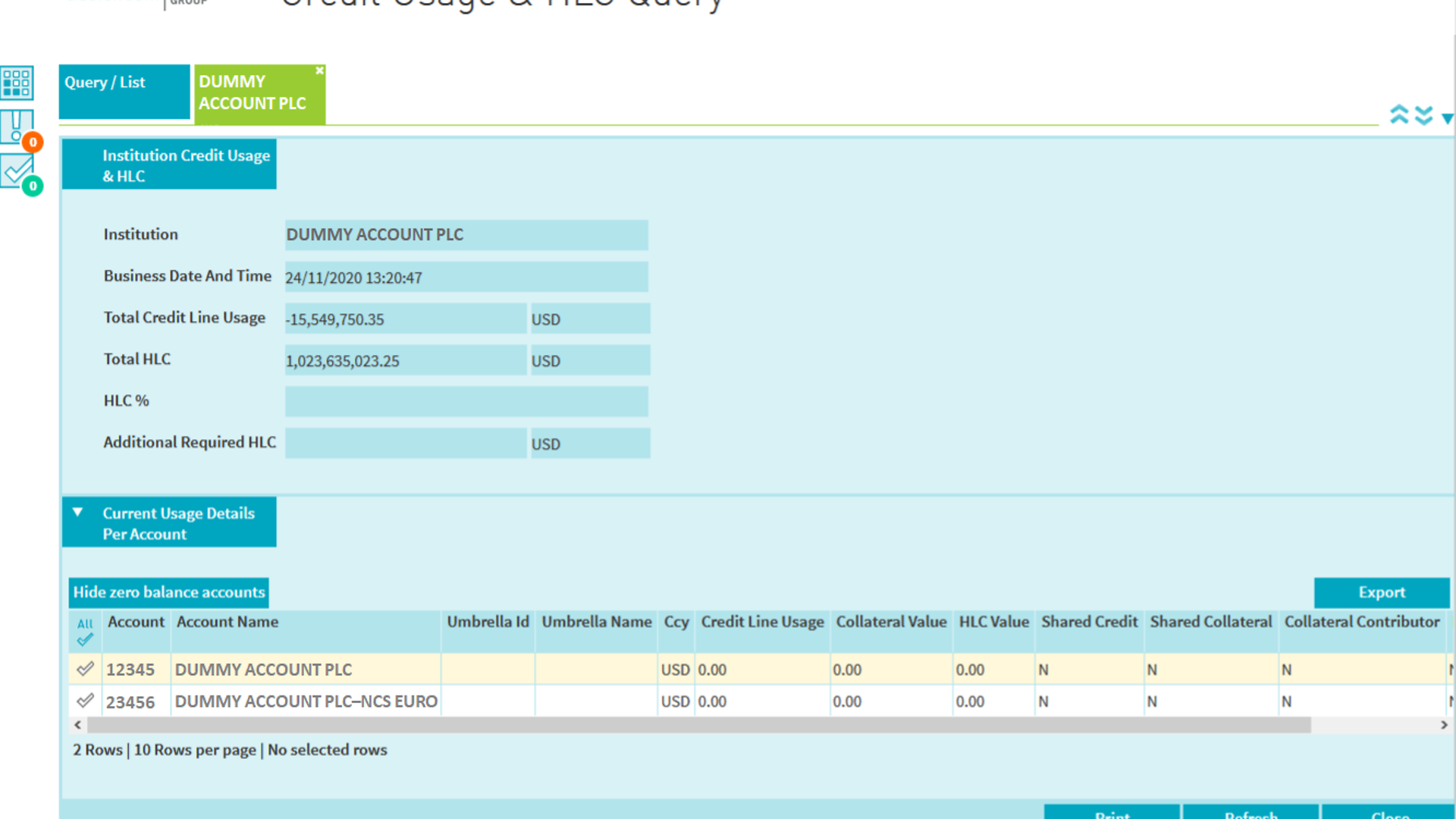
Task: Click Hide zero balance accounts button
Action: coord(168,592)
